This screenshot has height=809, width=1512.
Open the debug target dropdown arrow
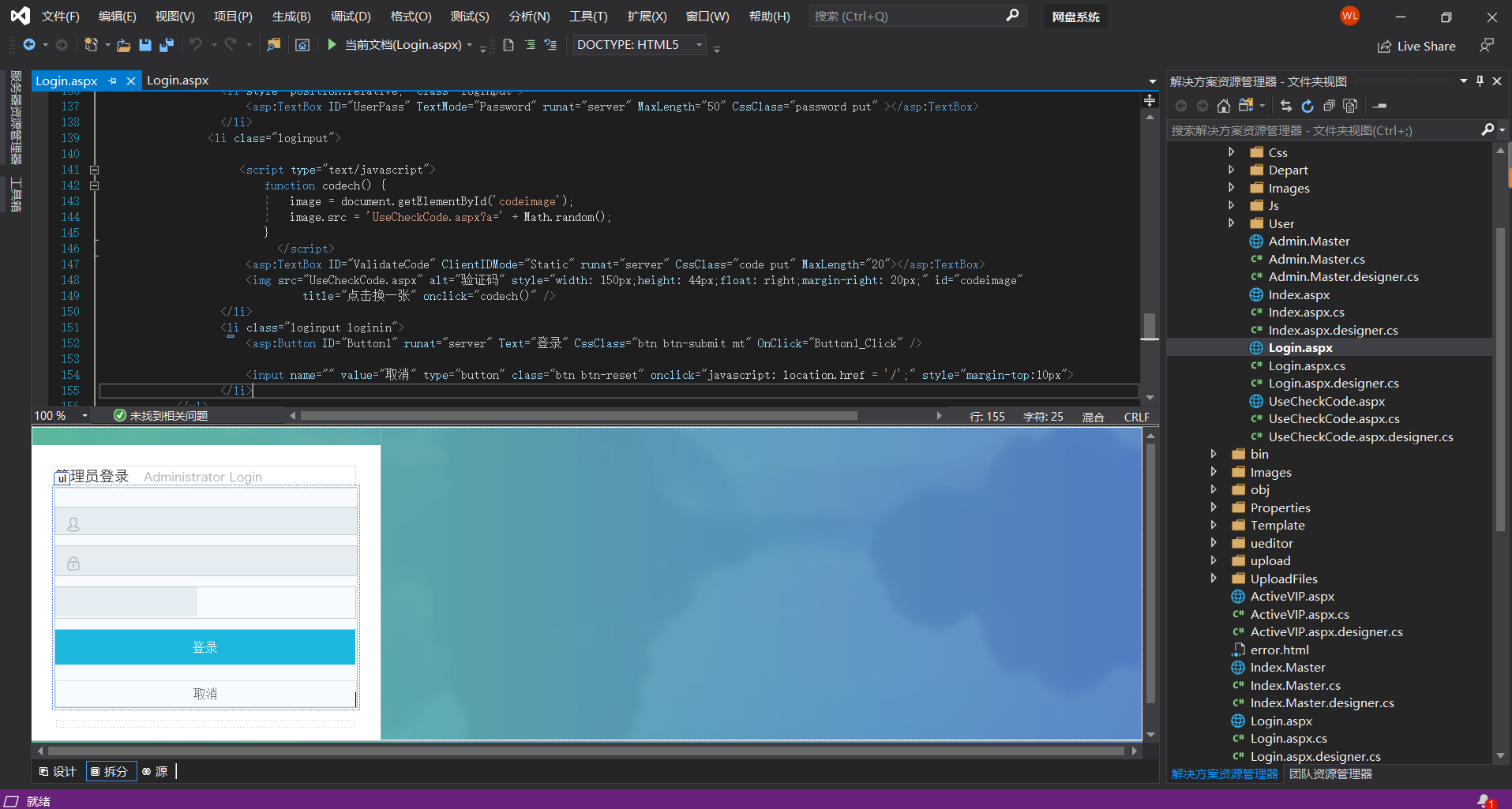point(470,45)
